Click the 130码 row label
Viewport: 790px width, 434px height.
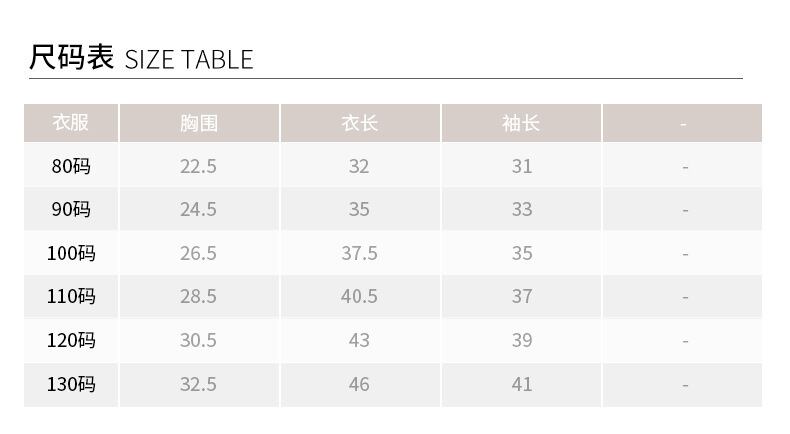click(71, 384)
